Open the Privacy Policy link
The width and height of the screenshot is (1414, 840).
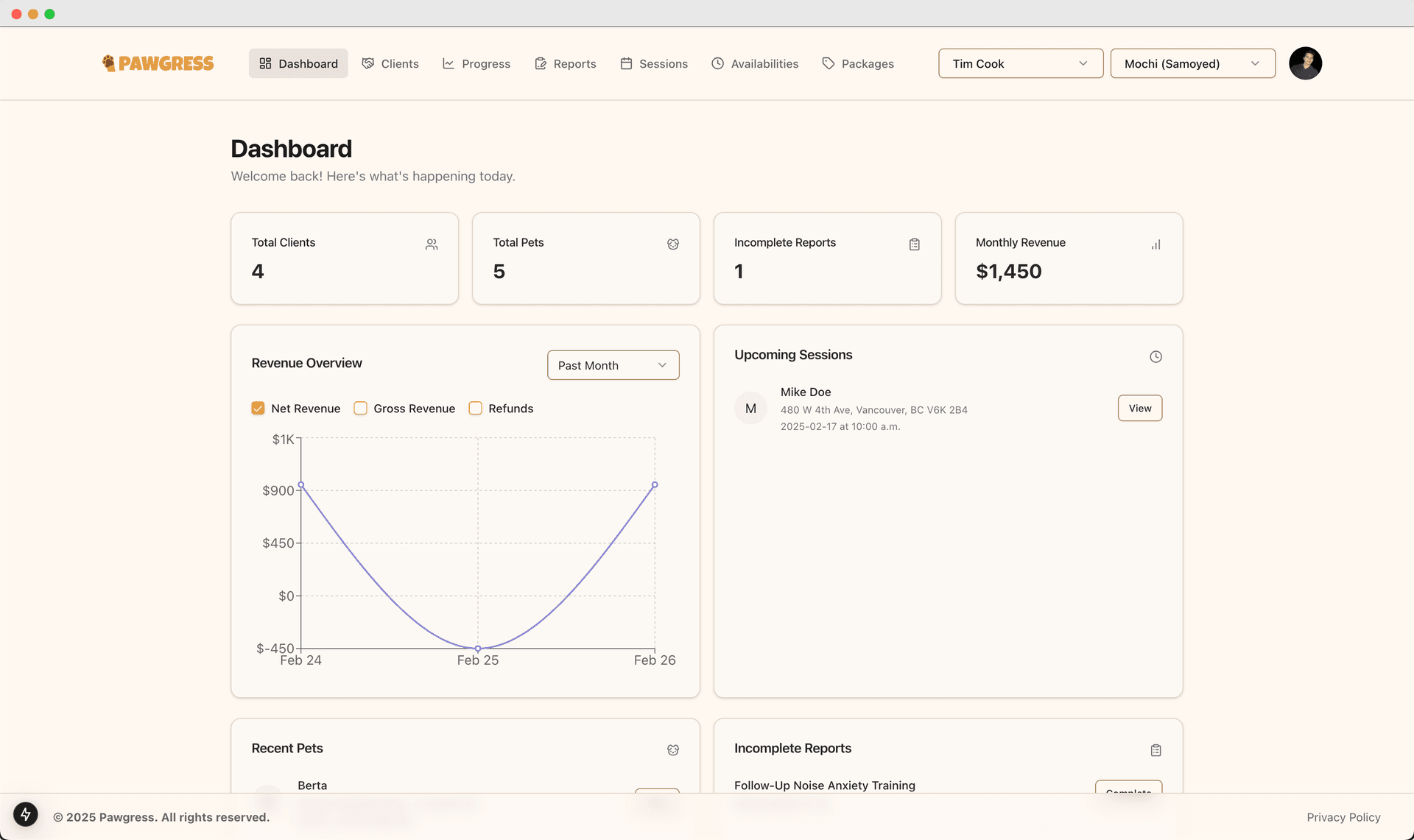(x=1343, y=817)
